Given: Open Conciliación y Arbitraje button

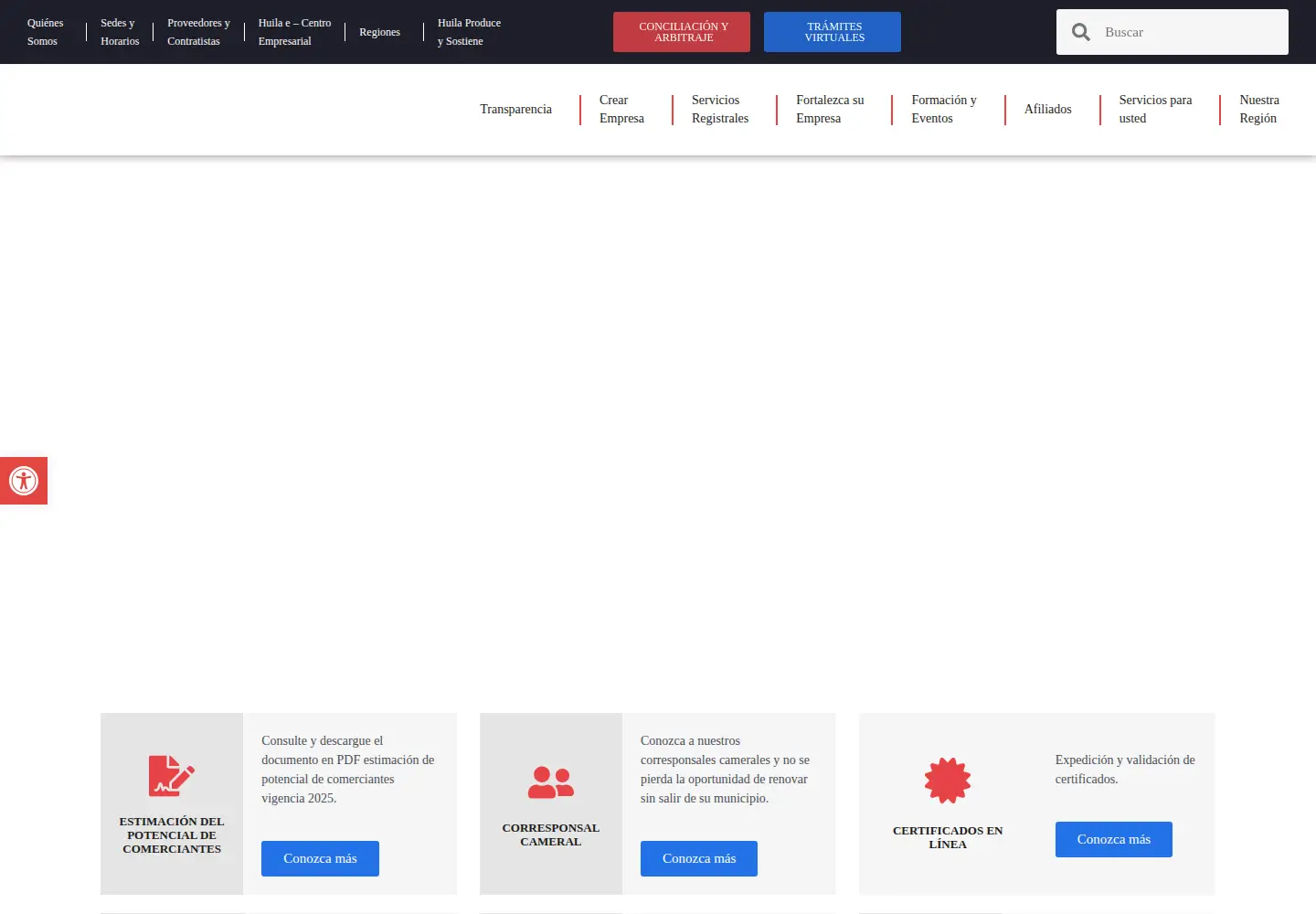Looking at the screenshot, I should coord(682,32).
